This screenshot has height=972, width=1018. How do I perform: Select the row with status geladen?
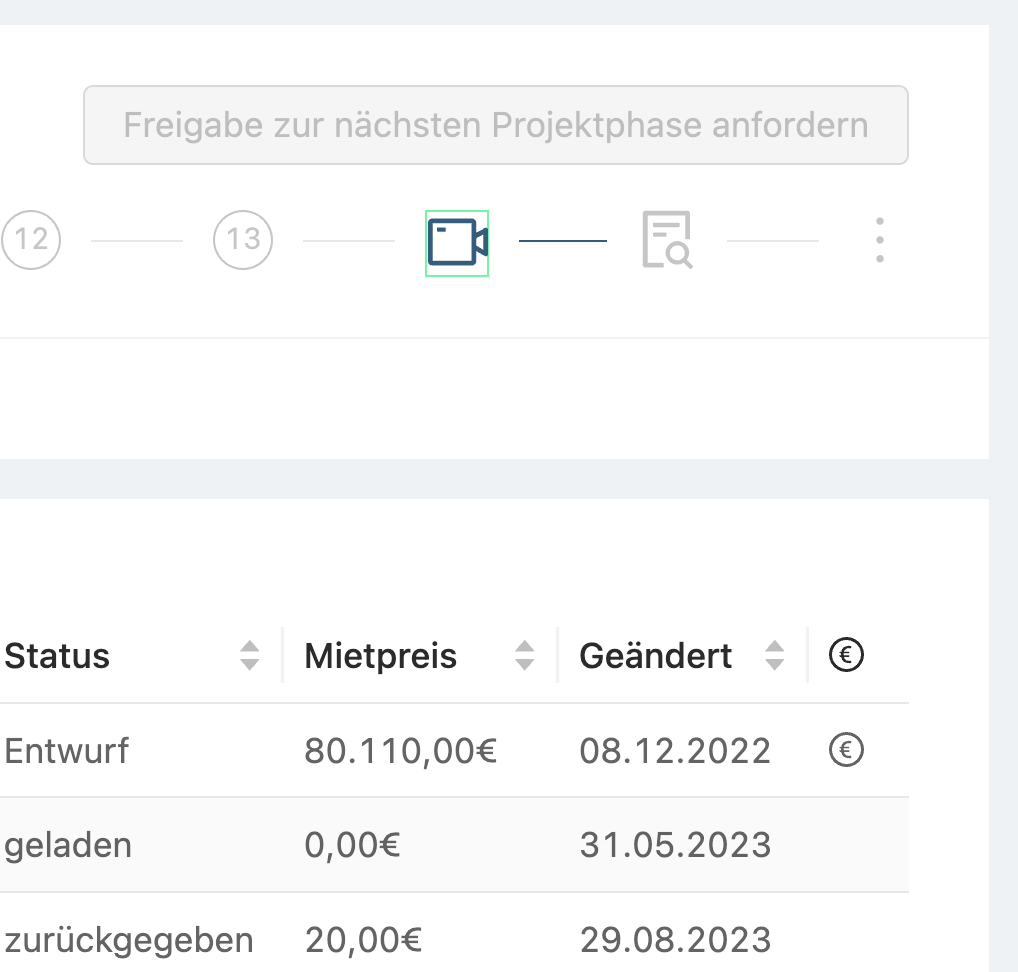[x=68, y=846]
